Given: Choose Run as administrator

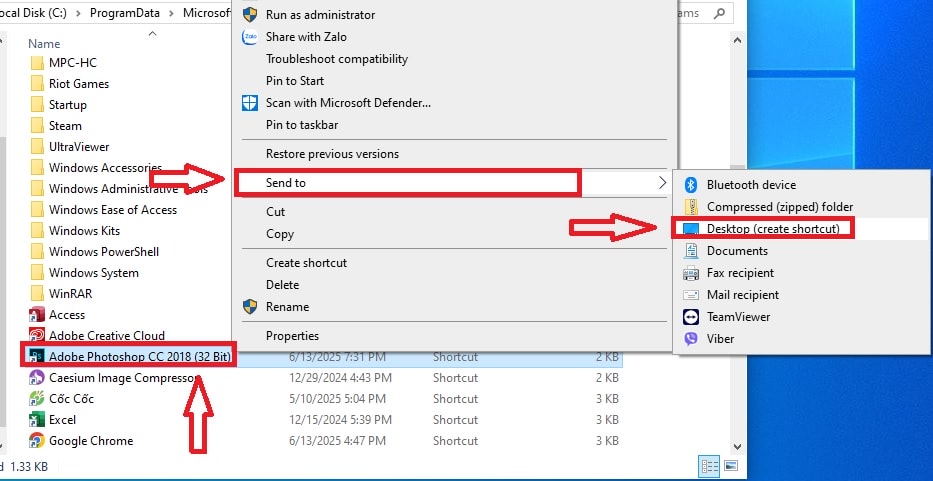Looking at the screenshot, I should [x=320, y=15].
